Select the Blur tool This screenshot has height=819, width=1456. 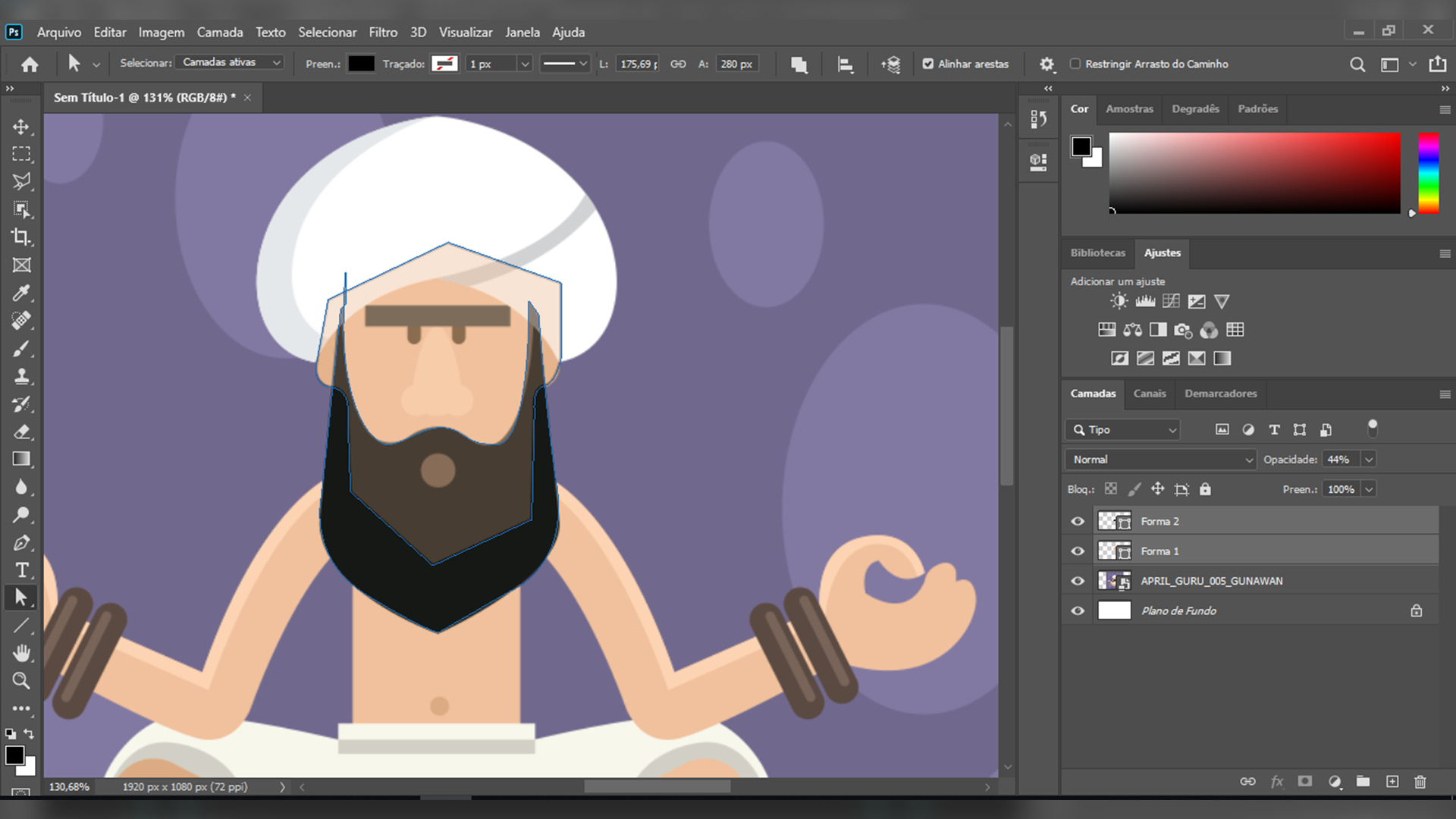point(21,487)
